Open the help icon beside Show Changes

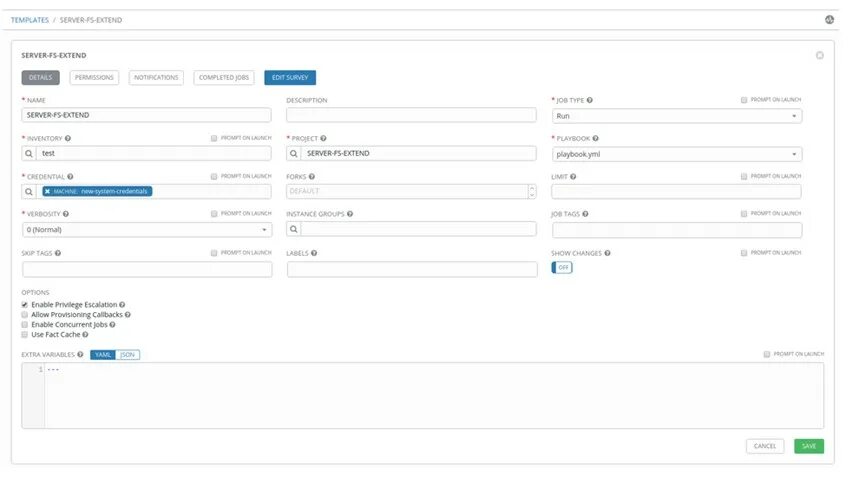click(x=608, y=253)
